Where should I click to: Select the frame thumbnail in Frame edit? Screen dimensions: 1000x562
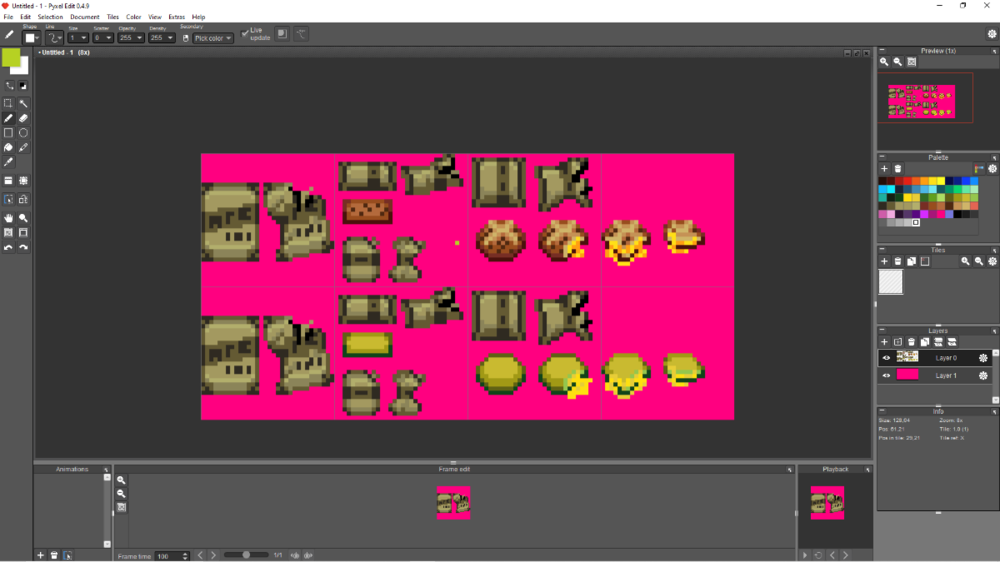[x=453, y=503]
